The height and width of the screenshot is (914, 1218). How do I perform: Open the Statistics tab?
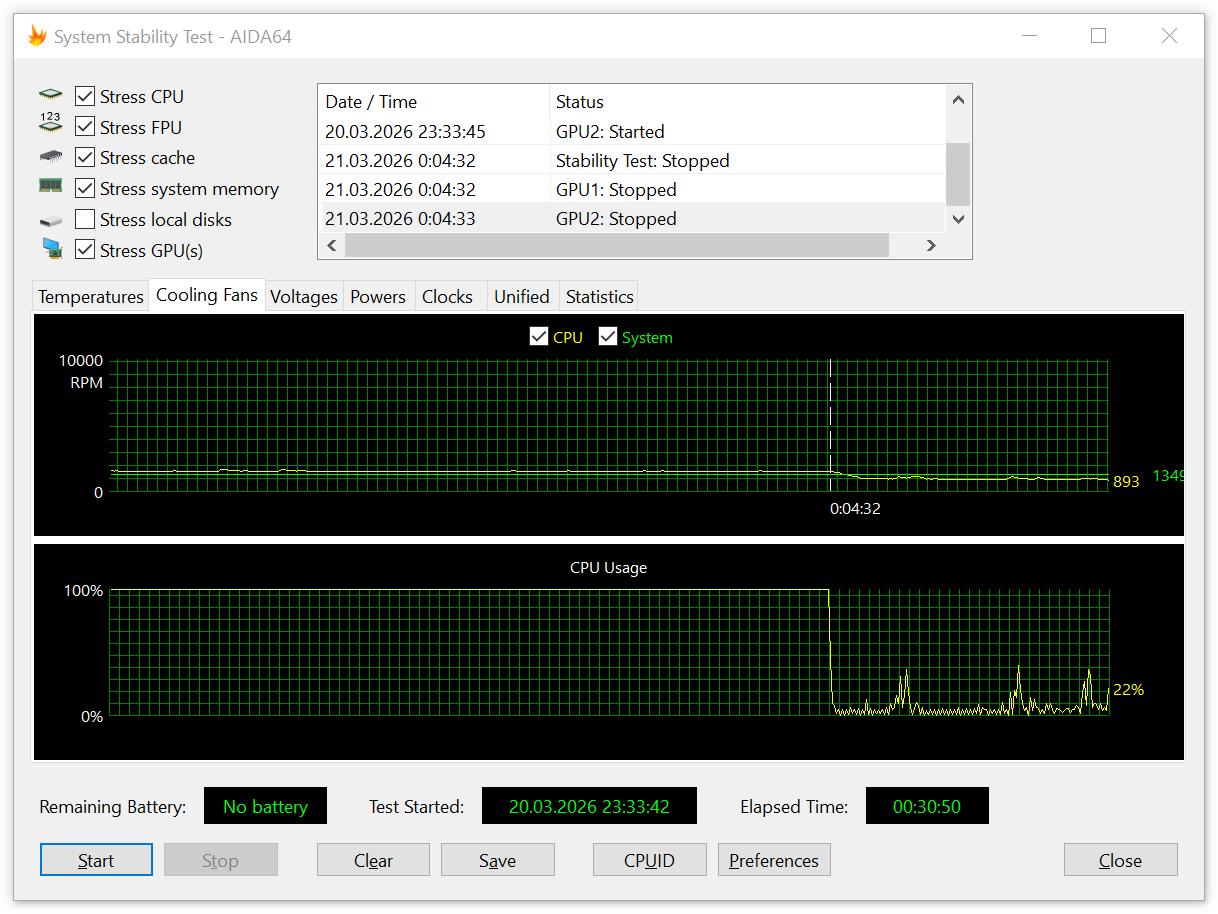[x=600, y=297]
